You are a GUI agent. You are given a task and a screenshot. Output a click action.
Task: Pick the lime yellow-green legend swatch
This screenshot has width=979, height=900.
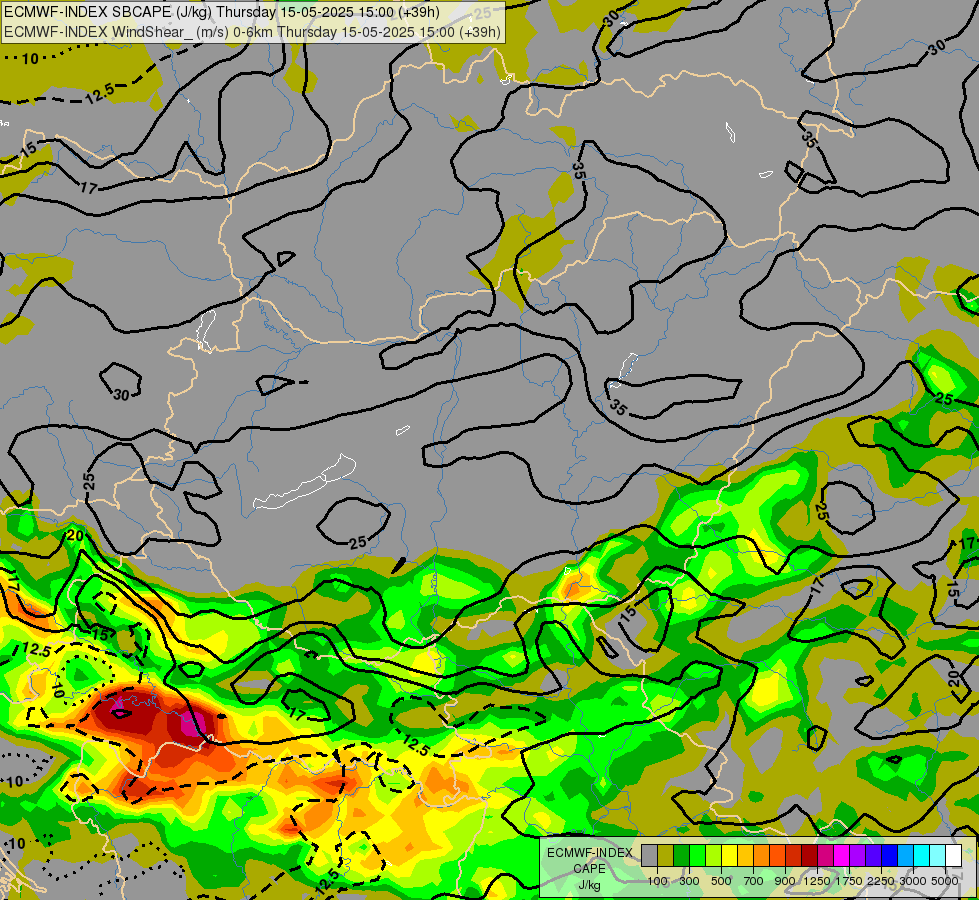click(x=714, y=855)
